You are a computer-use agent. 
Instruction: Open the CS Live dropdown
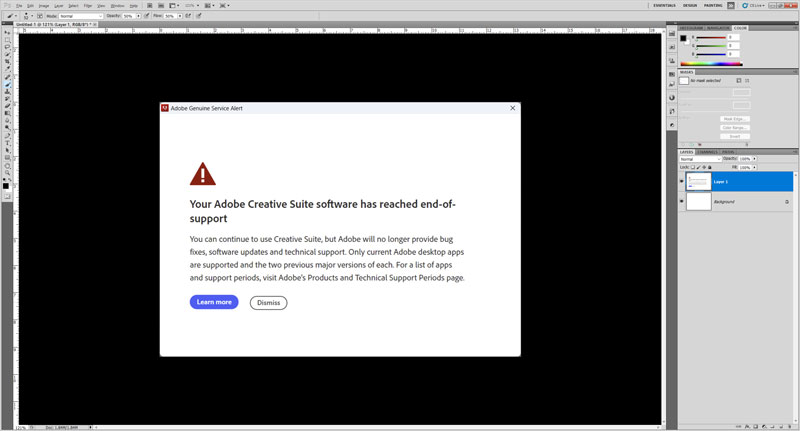click(754, 6)
